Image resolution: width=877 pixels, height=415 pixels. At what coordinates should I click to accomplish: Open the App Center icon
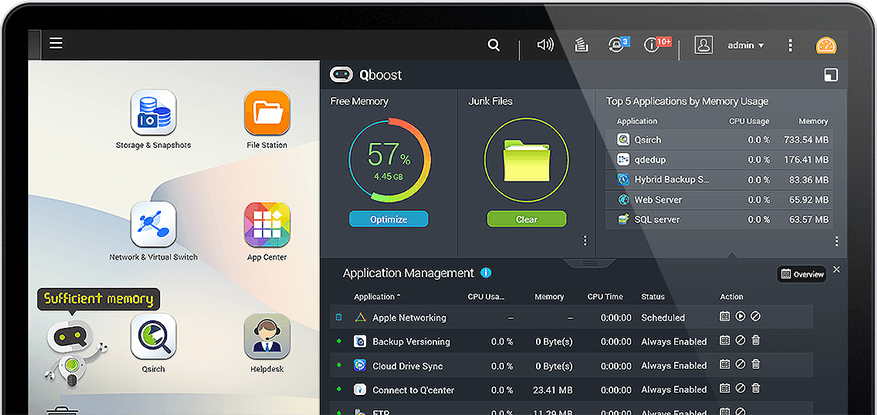(x=267, y=226)
